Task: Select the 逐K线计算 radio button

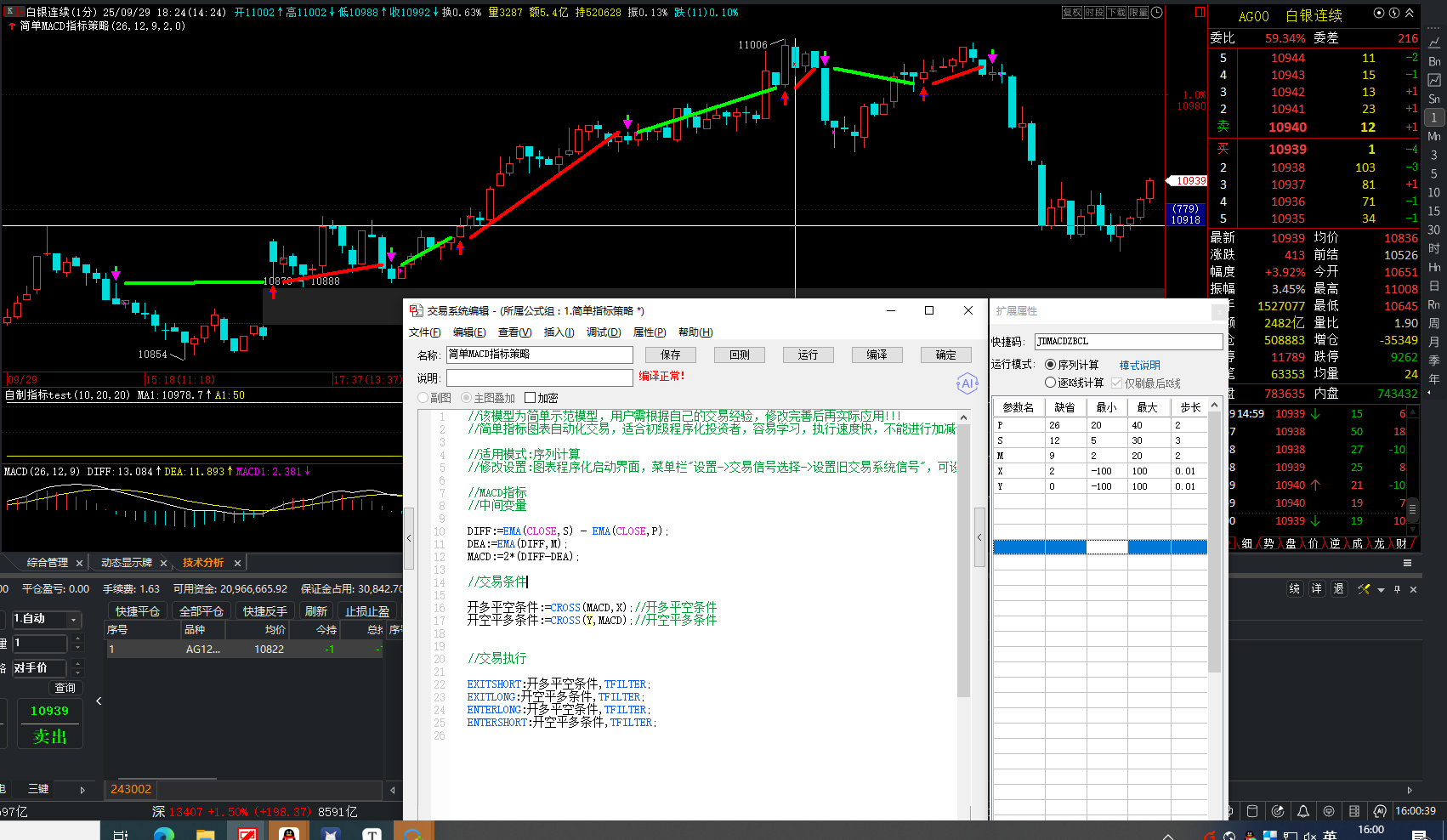Action: (1051, 383)
